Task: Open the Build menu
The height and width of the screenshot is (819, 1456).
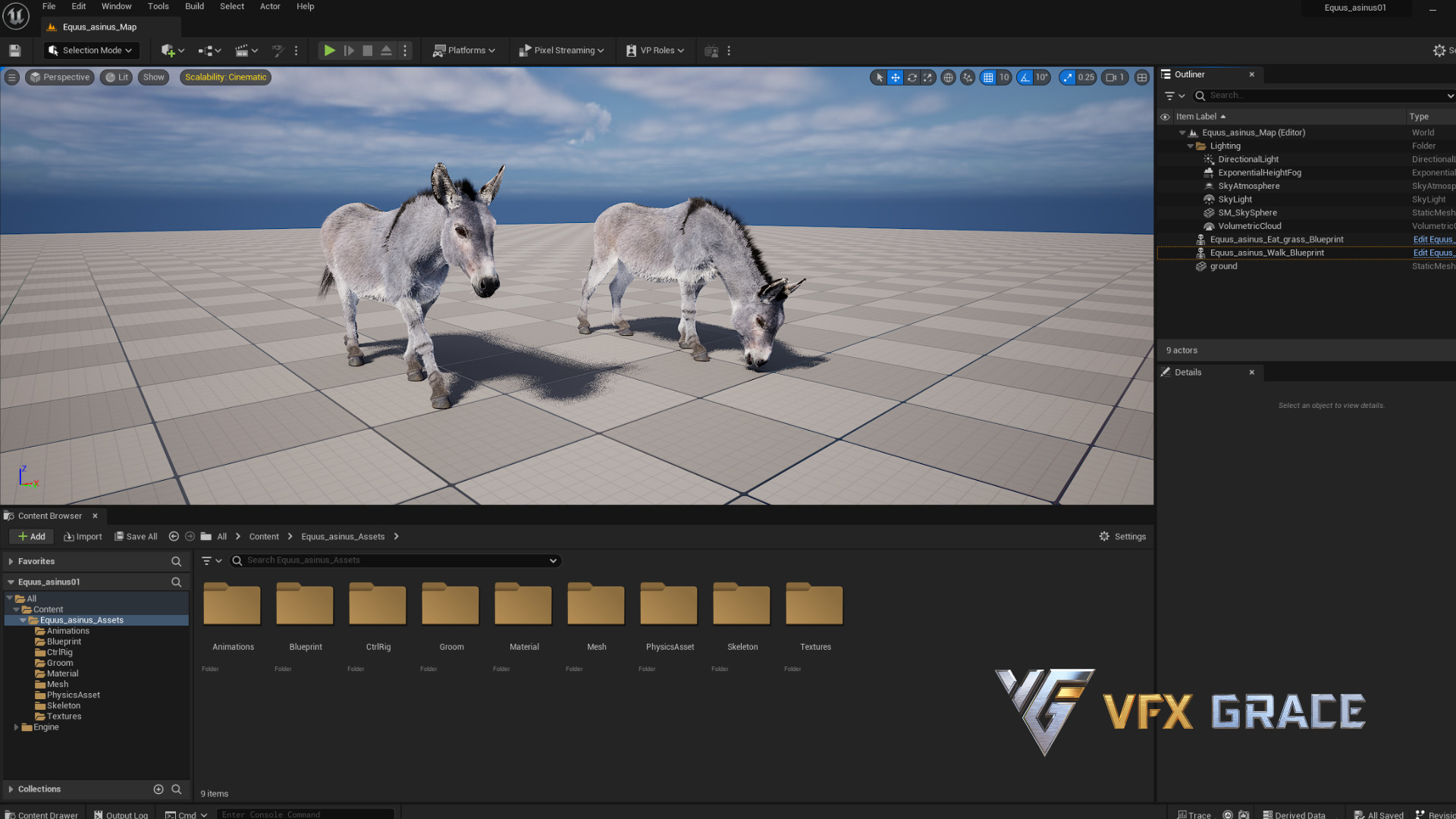Action: 194,6
